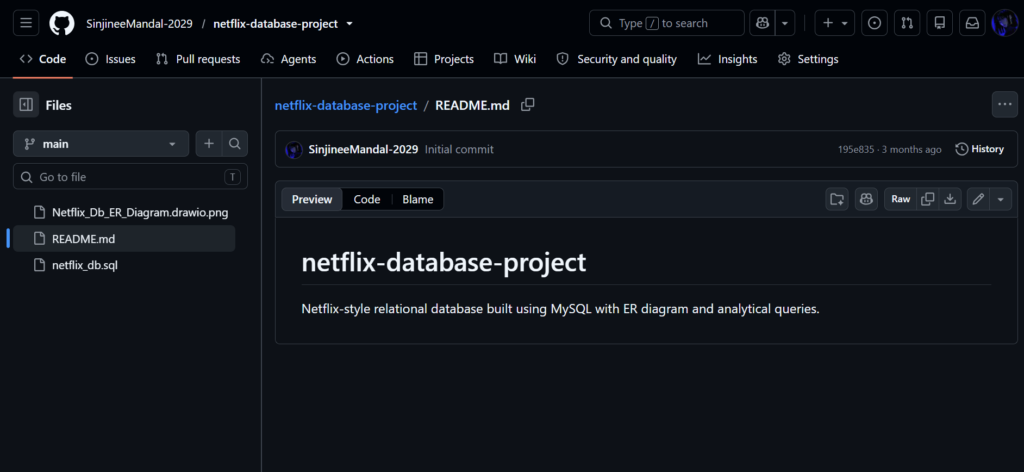
Task: Collapse the Files tree side panel
Action: [x=26, y=104]
